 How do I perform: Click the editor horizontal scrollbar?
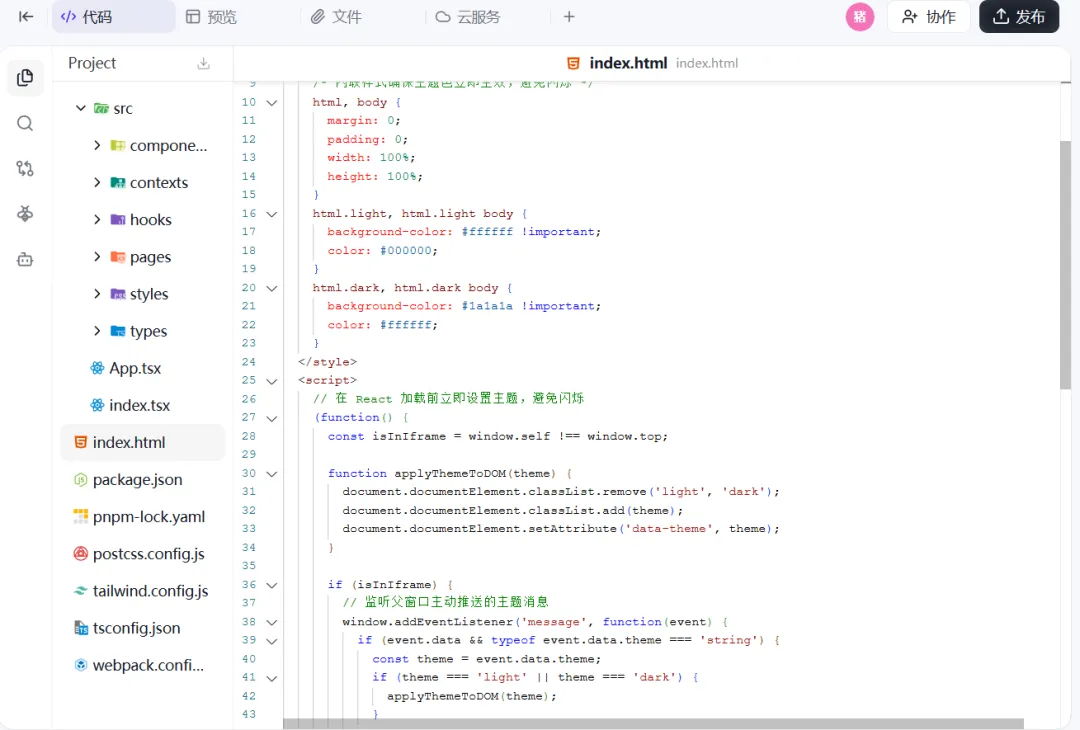[654, 723]
